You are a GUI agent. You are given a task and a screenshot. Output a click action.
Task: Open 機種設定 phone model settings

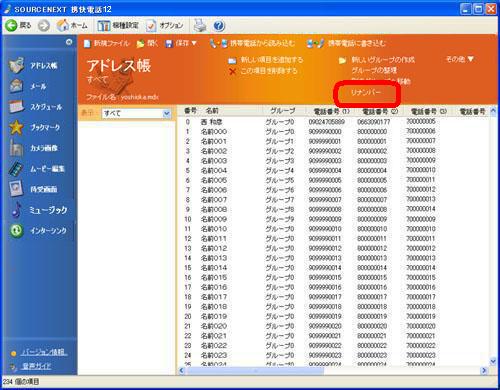click(x=118, y=25)
